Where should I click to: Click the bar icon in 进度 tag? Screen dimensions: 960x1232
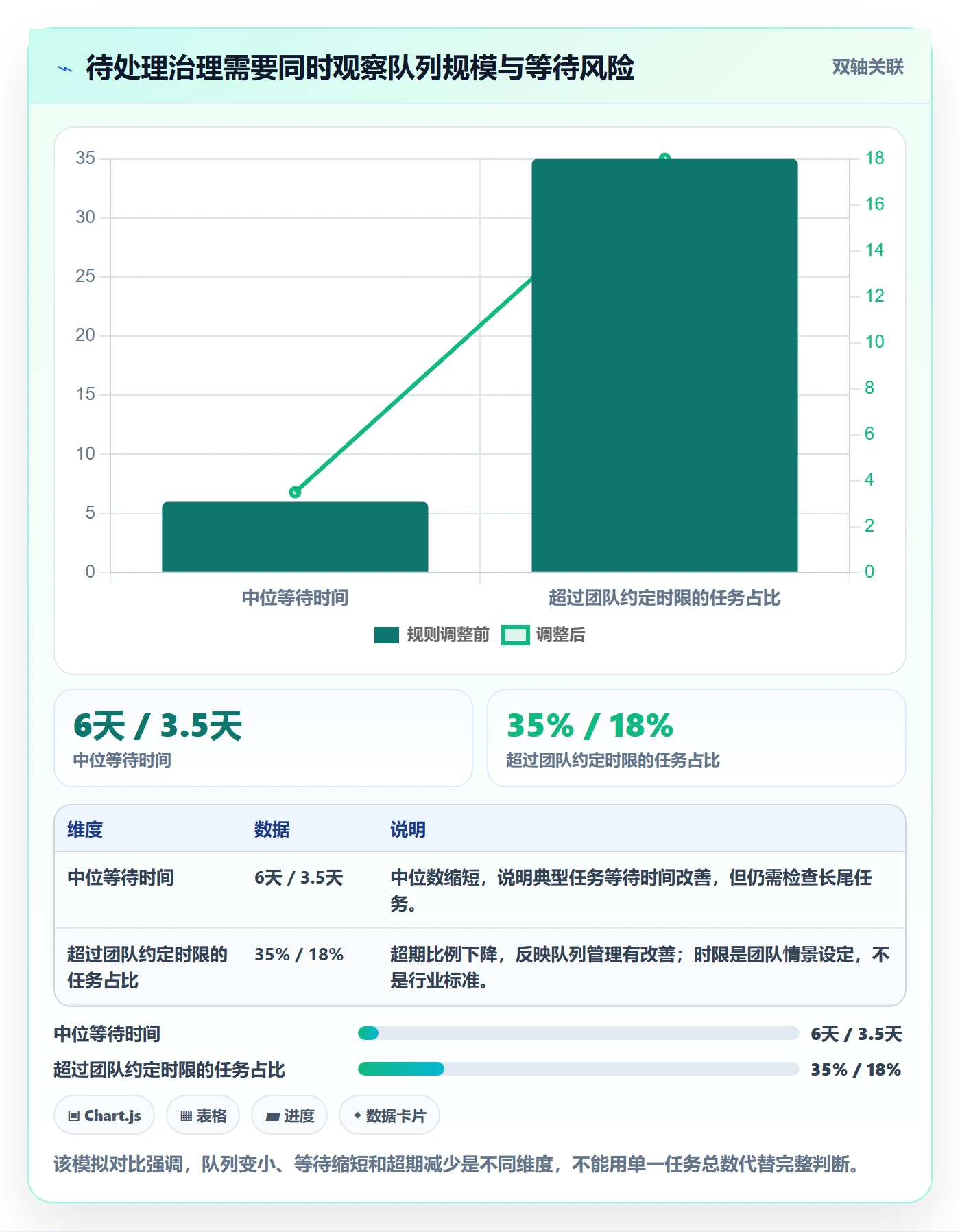pyautogui.click(x=273, y=1117)
